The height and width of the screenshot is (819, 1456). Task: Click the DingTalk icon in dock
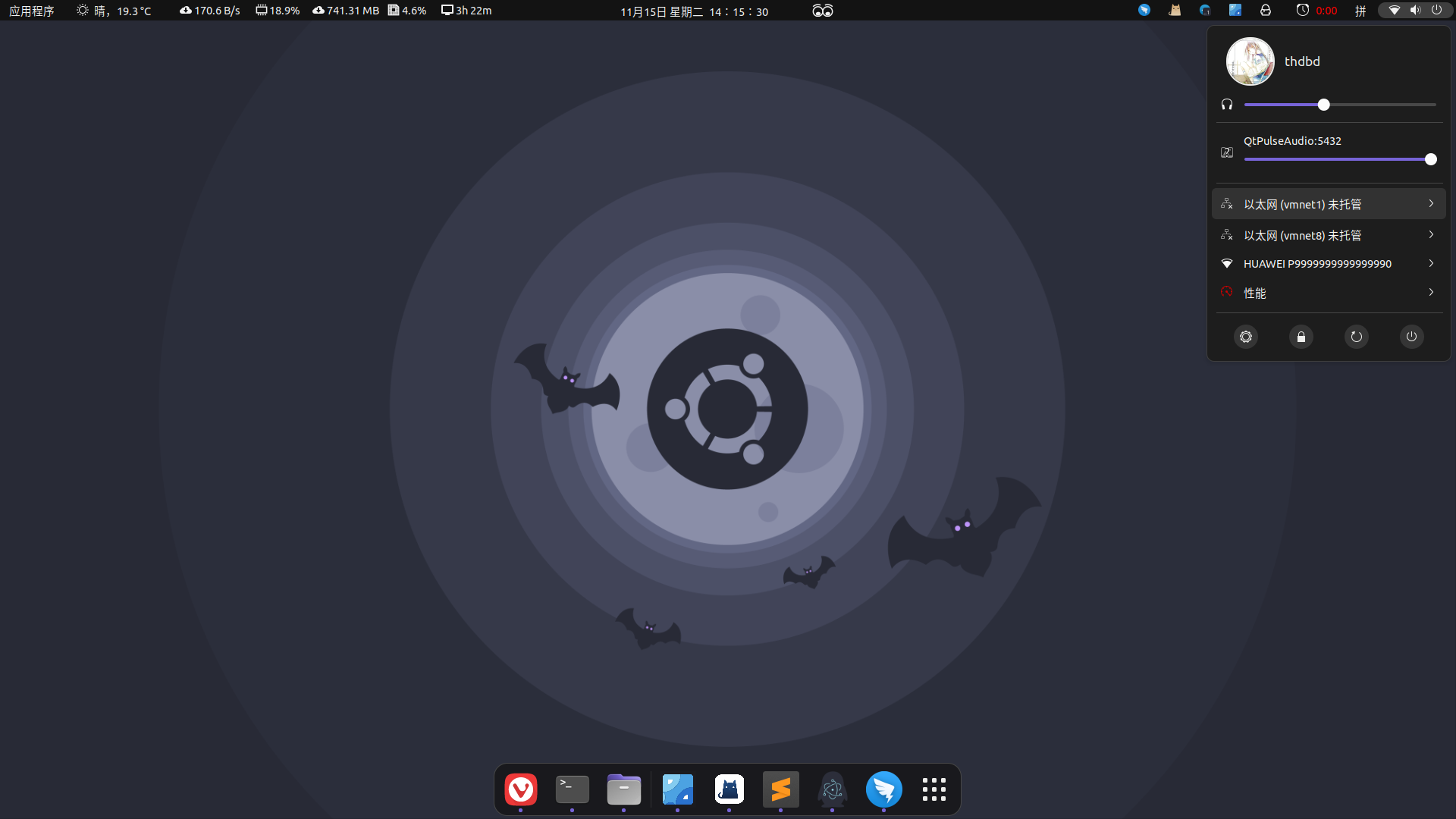[884, 789]
